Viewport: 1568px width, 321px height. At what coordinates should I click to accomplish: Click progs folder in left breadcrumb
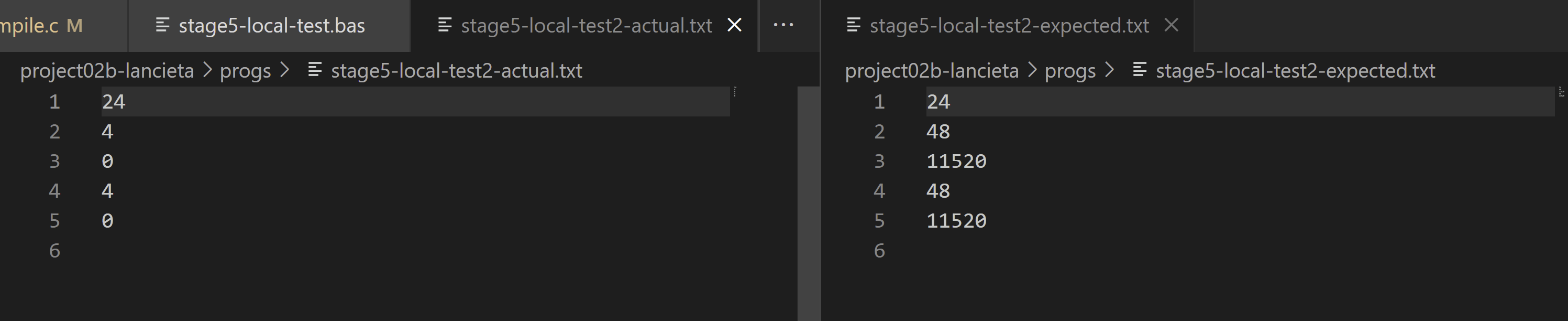[x=245, y=71]
